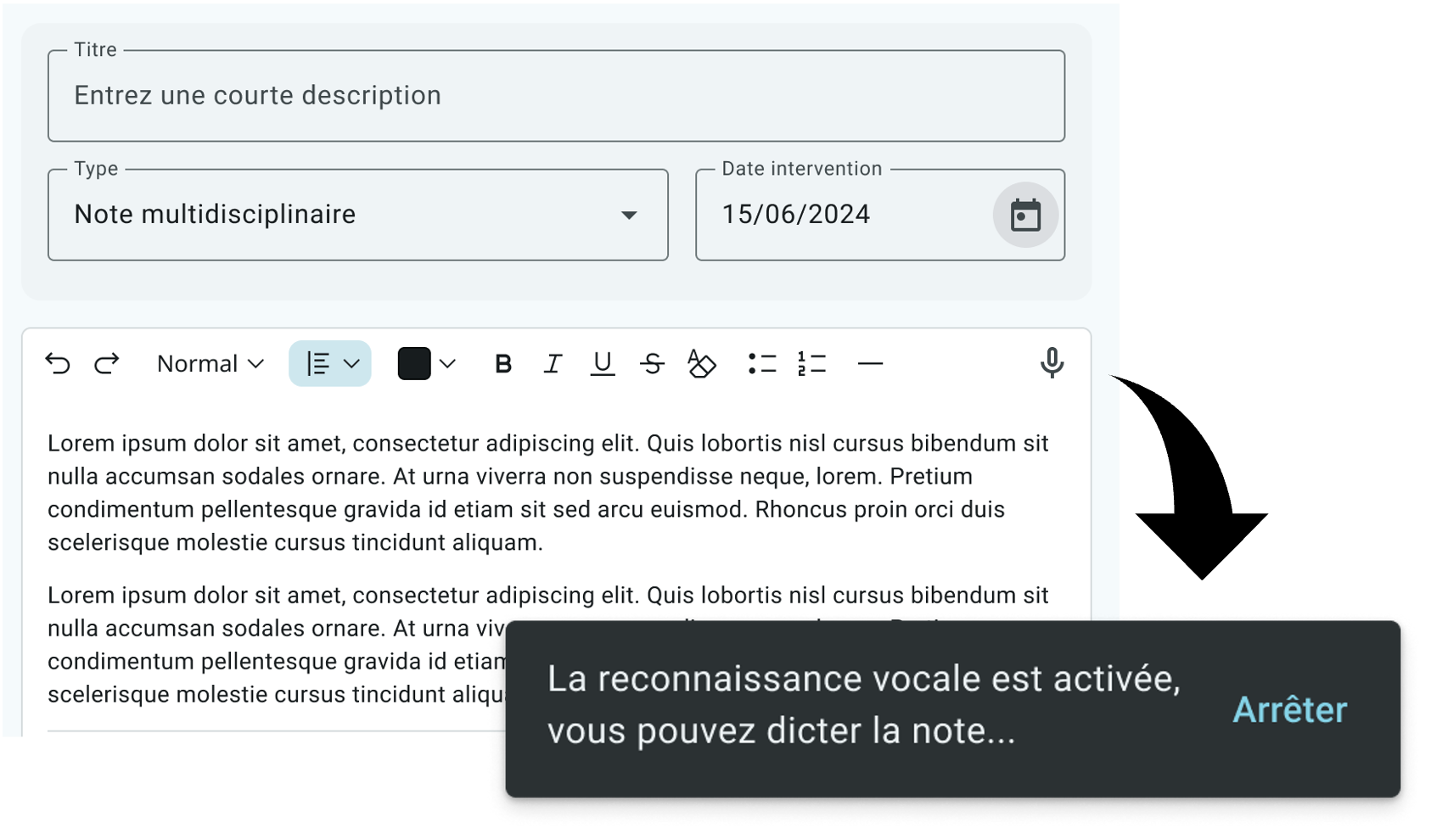Open the text alignment dropdown

click(x=330, y=363)
